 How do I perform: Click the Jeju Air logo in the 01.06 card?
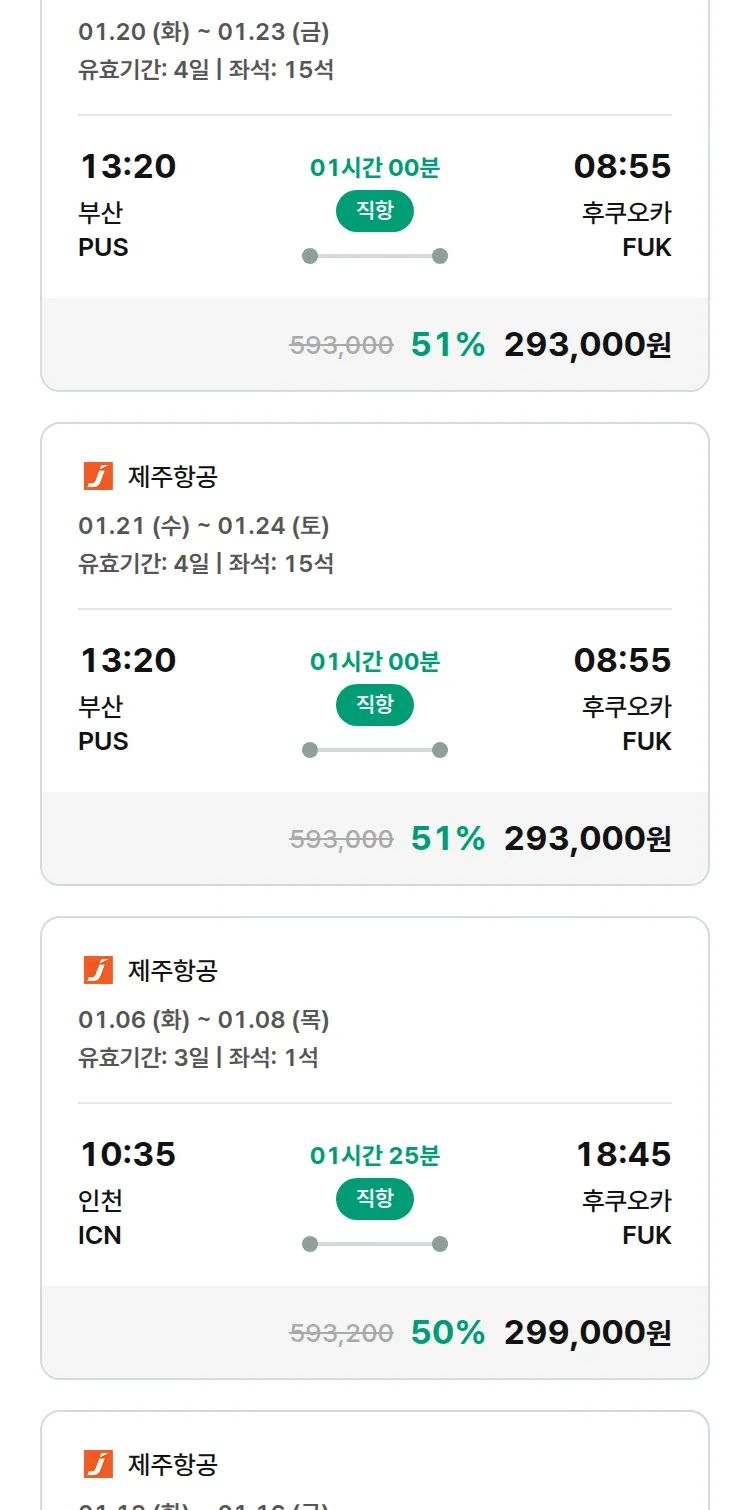[x=98, y=970]
